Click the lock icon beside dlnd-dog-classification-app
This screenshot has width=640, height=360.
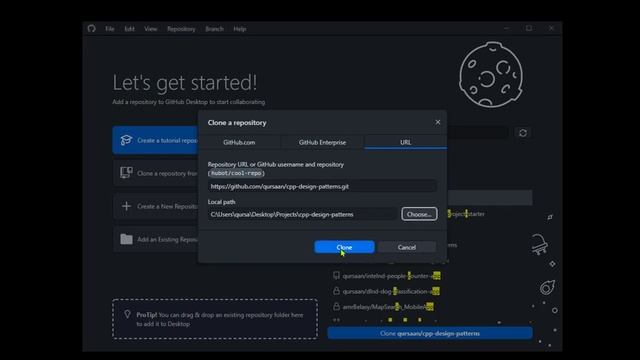click(336, 291)
